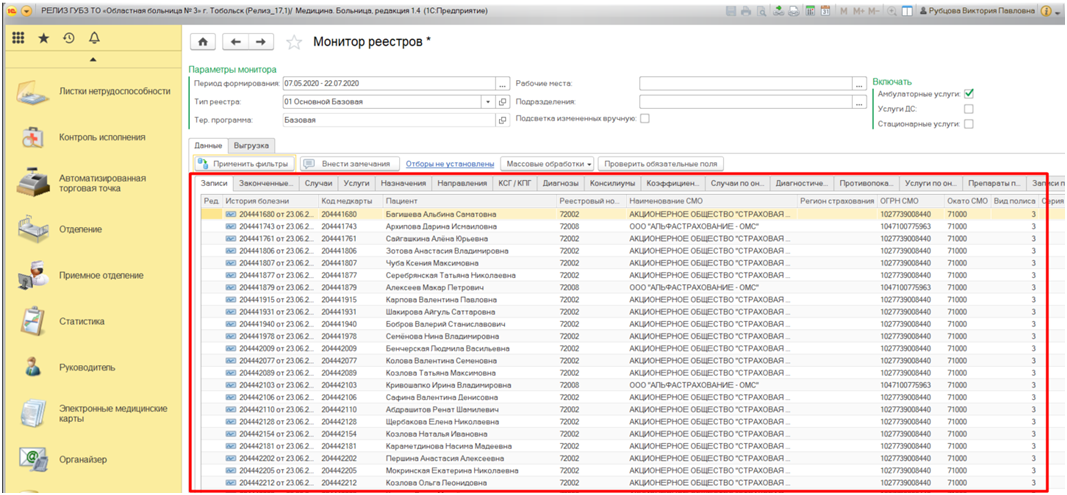This screenshot has width=1067, height=495.
Task: Open the Назначения tab
Action: click(x=404, y=183)
